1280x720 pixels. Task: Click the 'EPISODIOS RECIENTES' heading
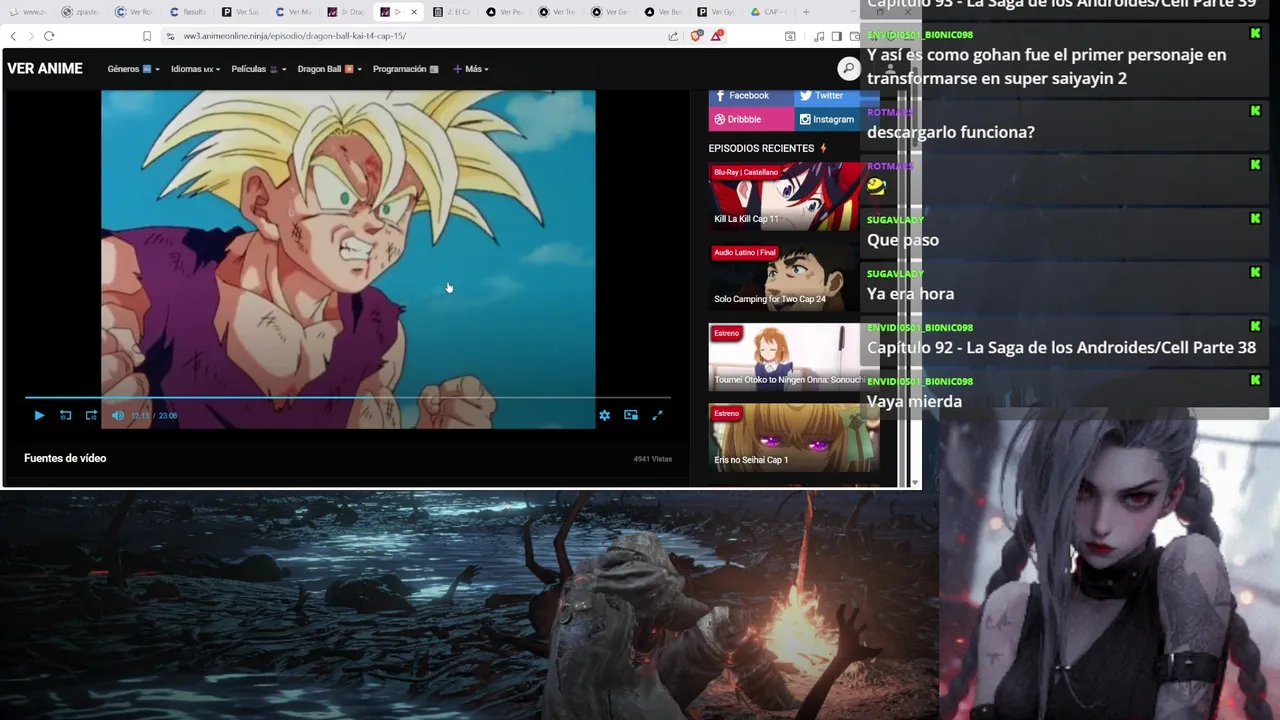[761, 148]
